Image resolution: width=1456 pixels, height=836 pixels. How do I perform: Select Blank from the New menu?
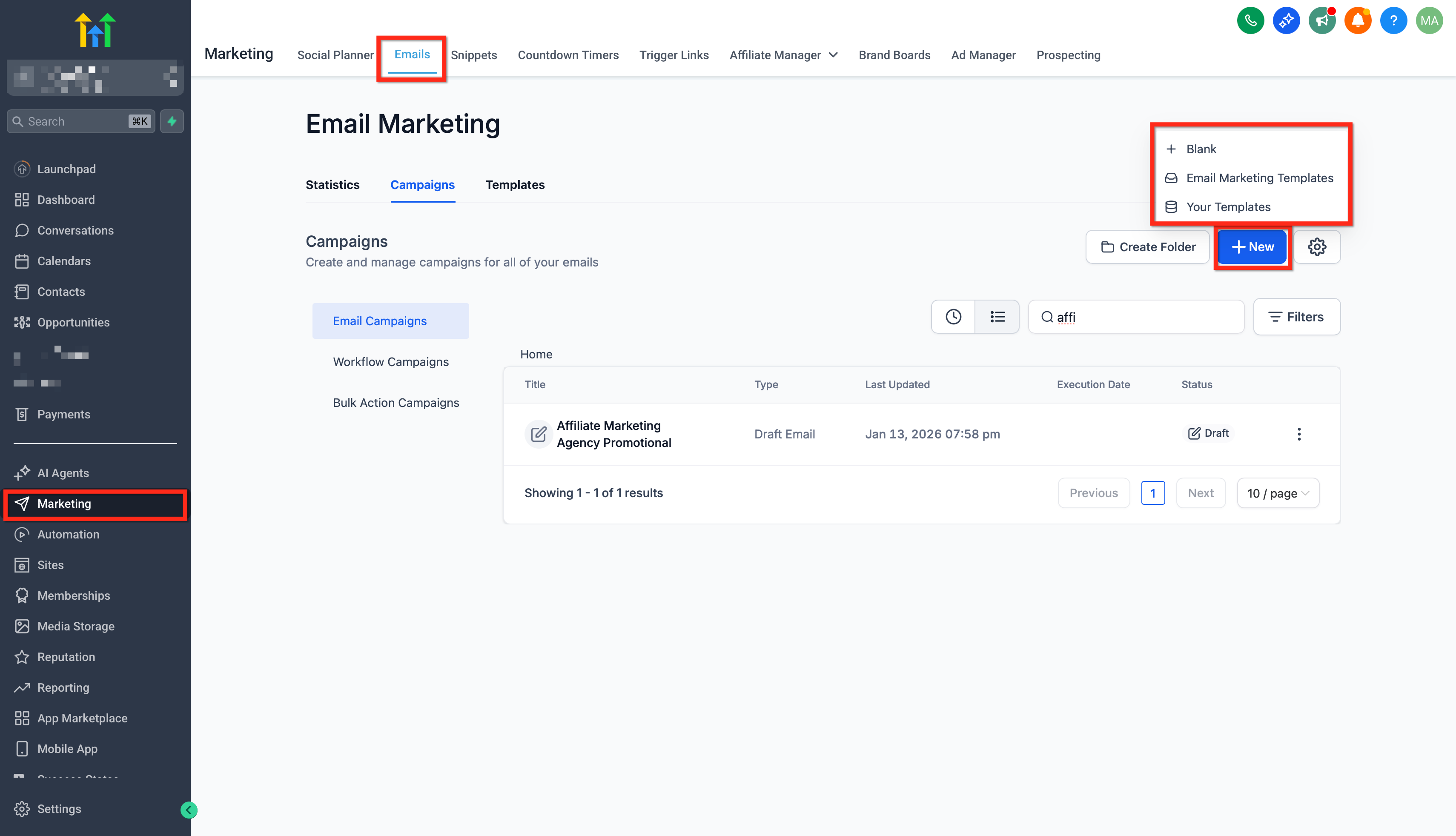point(1201,149)
